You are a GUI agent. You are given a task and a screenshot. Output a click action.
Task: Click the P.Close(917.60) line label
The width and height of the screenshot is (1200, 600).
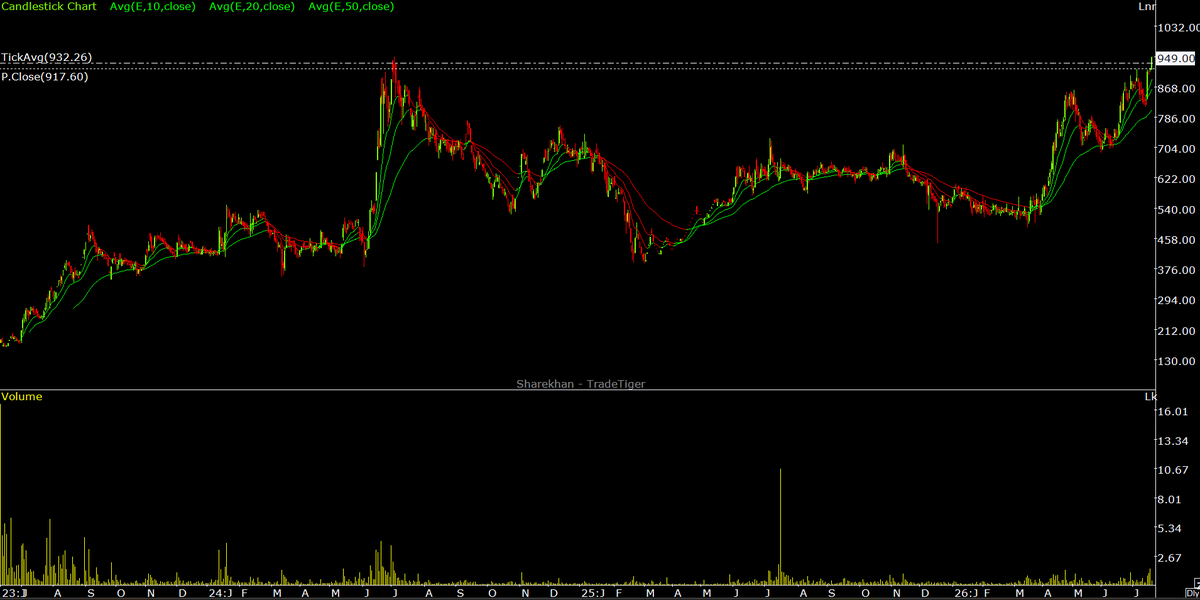[44, 76]
